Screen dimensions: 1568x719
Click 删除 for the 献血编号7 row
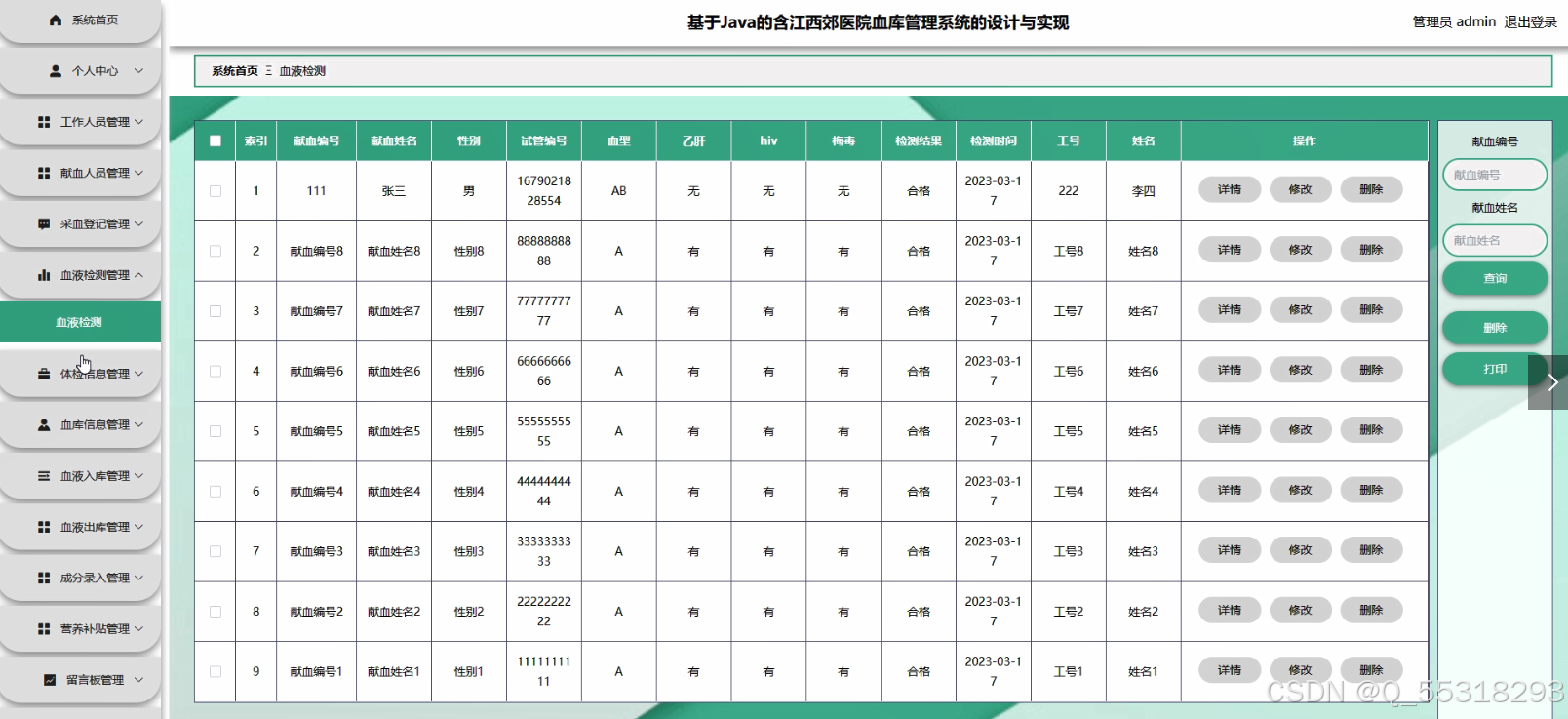[1372, 309]
